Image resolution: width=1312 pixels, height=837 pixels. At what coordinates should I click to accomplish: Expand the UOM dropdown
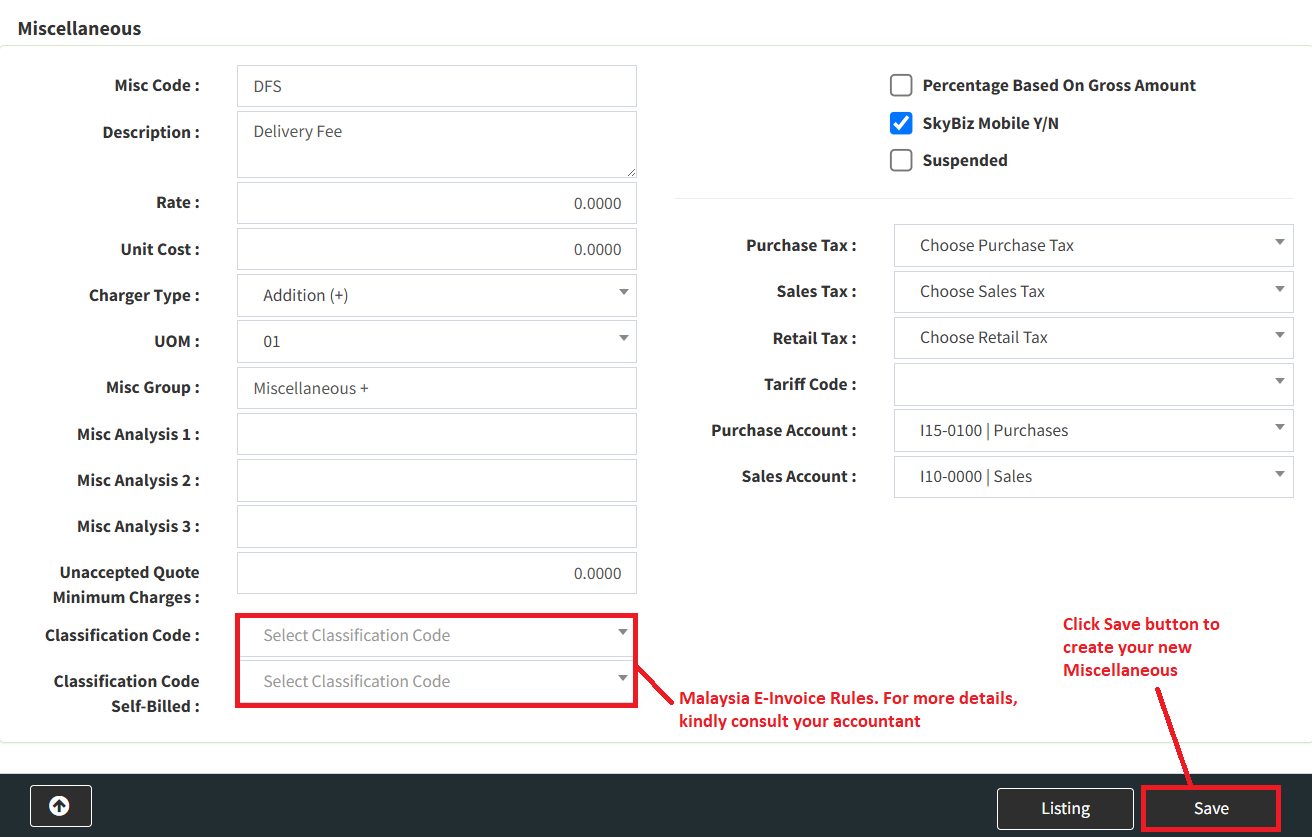pos(436,341)
